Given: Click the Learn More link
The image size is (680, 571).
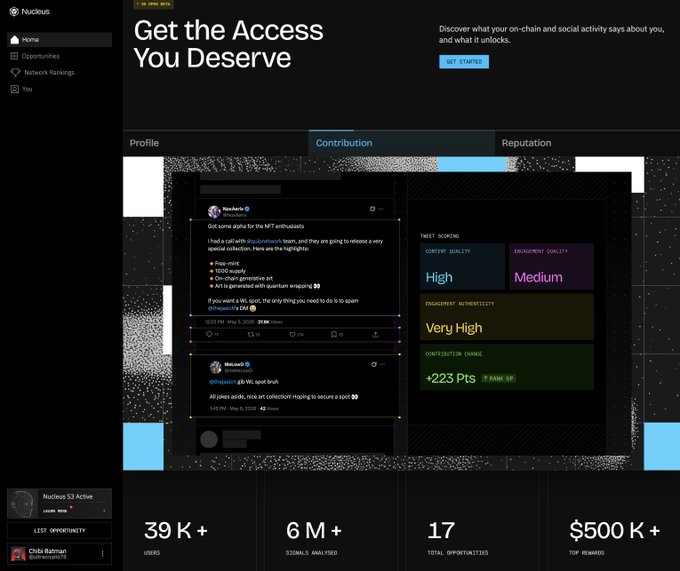Looking at the screenshot, I should pos(55,511).
